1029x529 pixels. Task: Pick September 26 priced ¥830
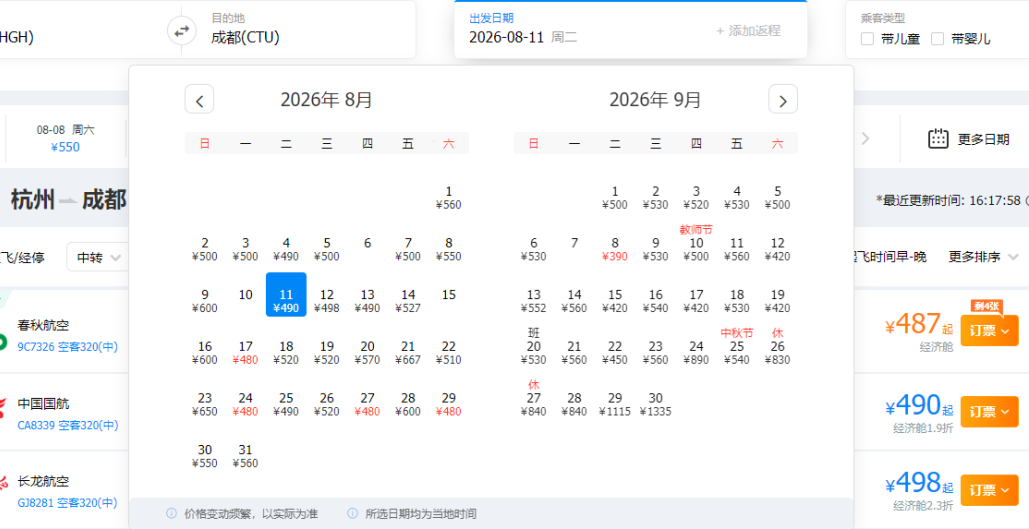tap(778, 347)
